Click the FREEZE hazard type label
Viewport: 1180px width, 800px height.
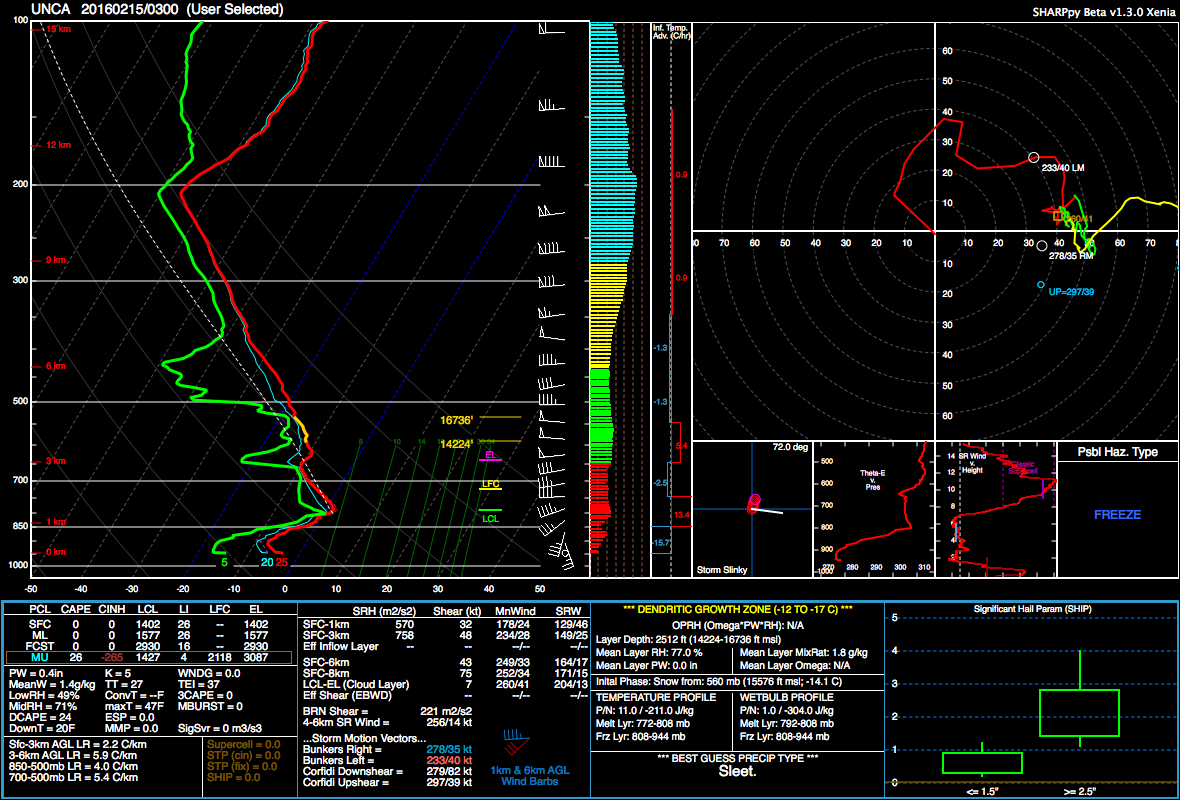1117,515
